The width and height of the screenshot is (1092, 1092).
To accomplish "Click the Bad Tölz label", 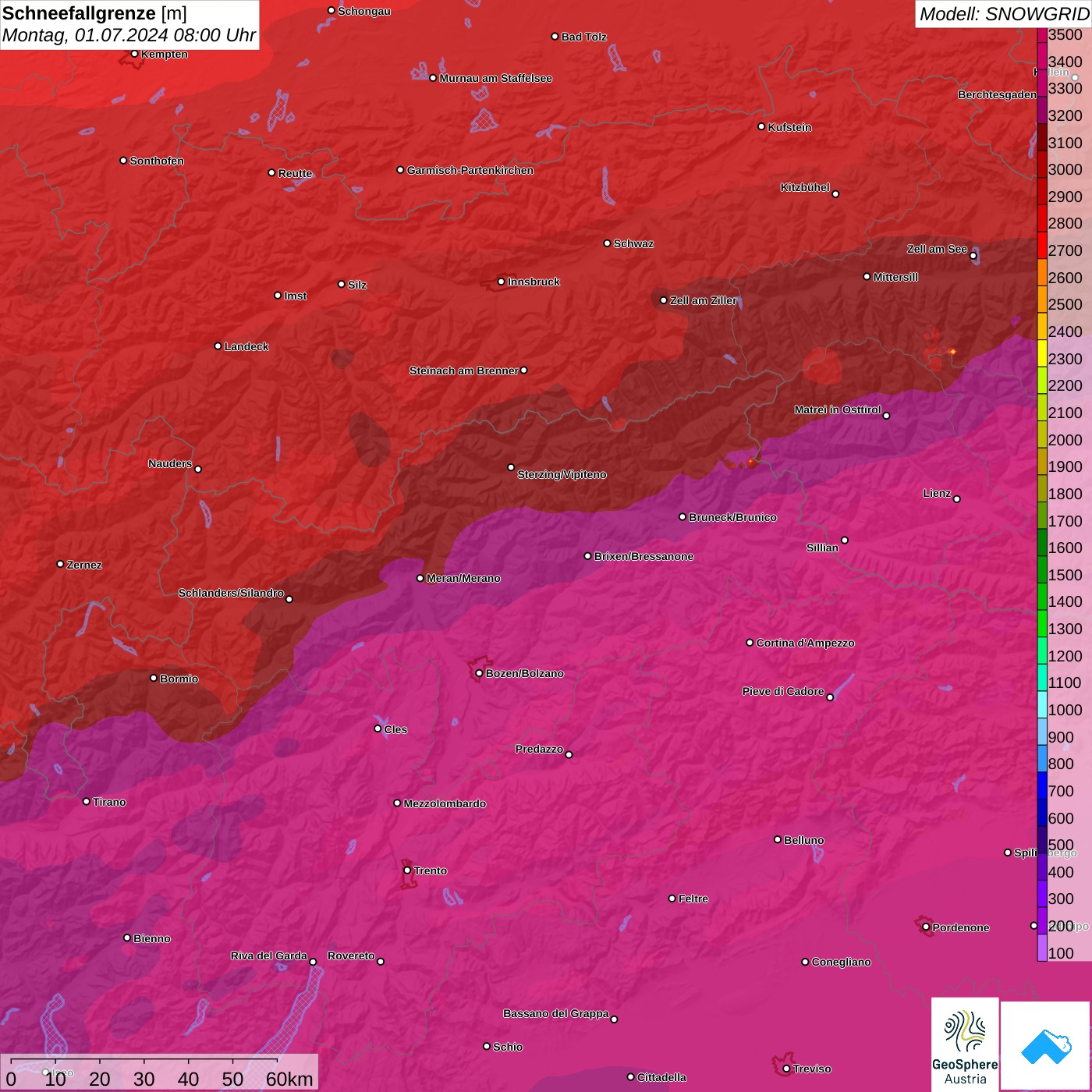I will click(584, 37).
